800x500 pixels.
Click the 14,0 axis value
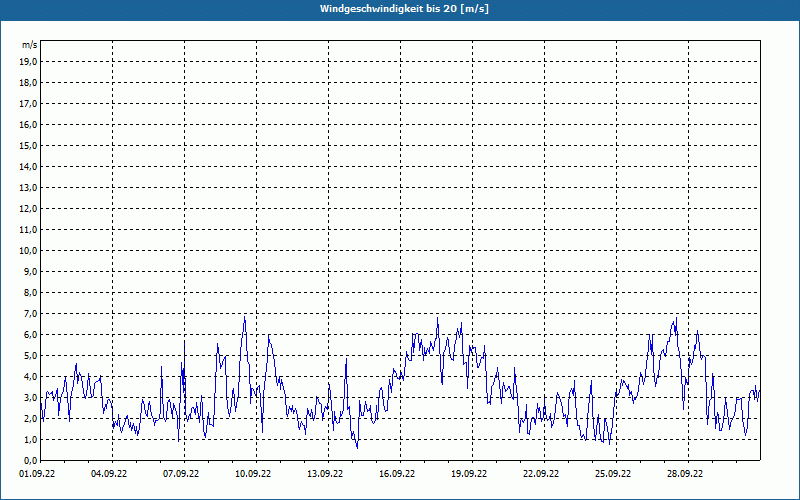coord(29,166)
